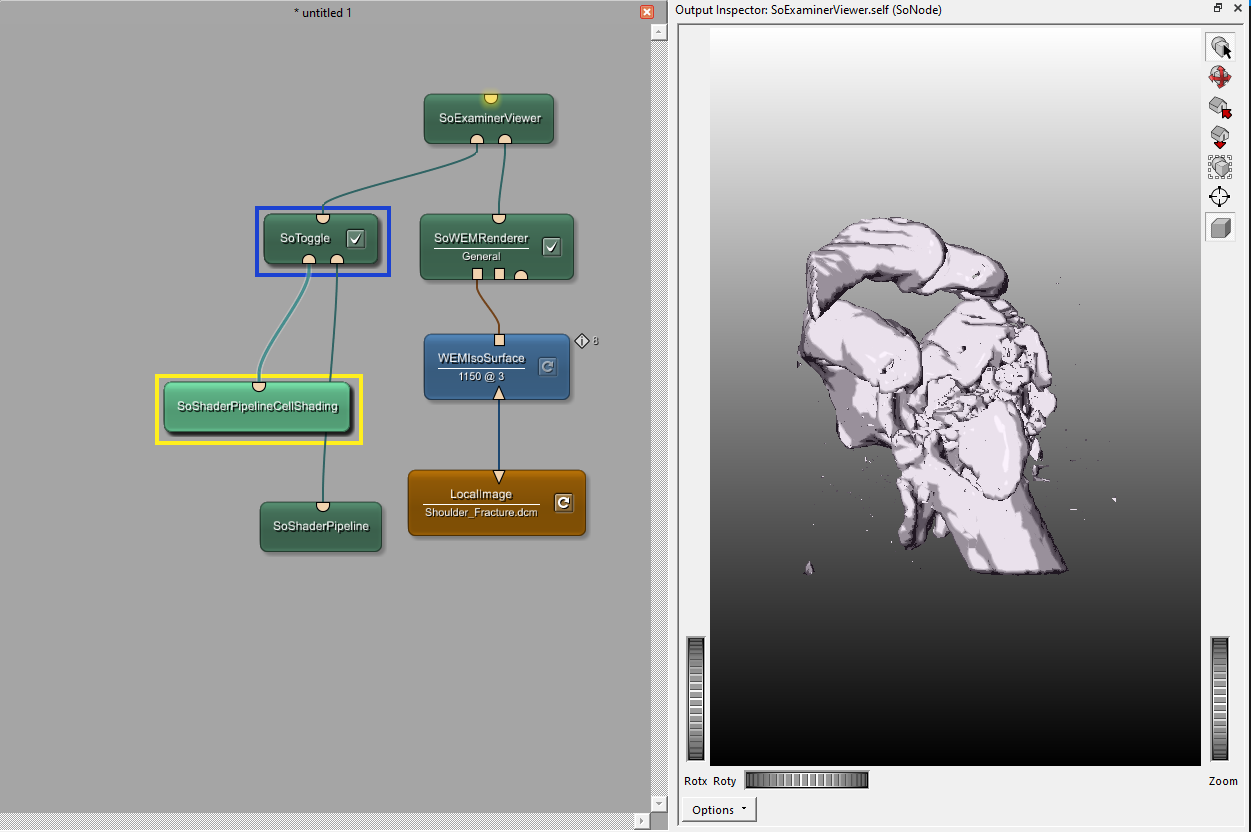
Task: Open the Options dropdown menu
Action: click(x=719, y=810)
